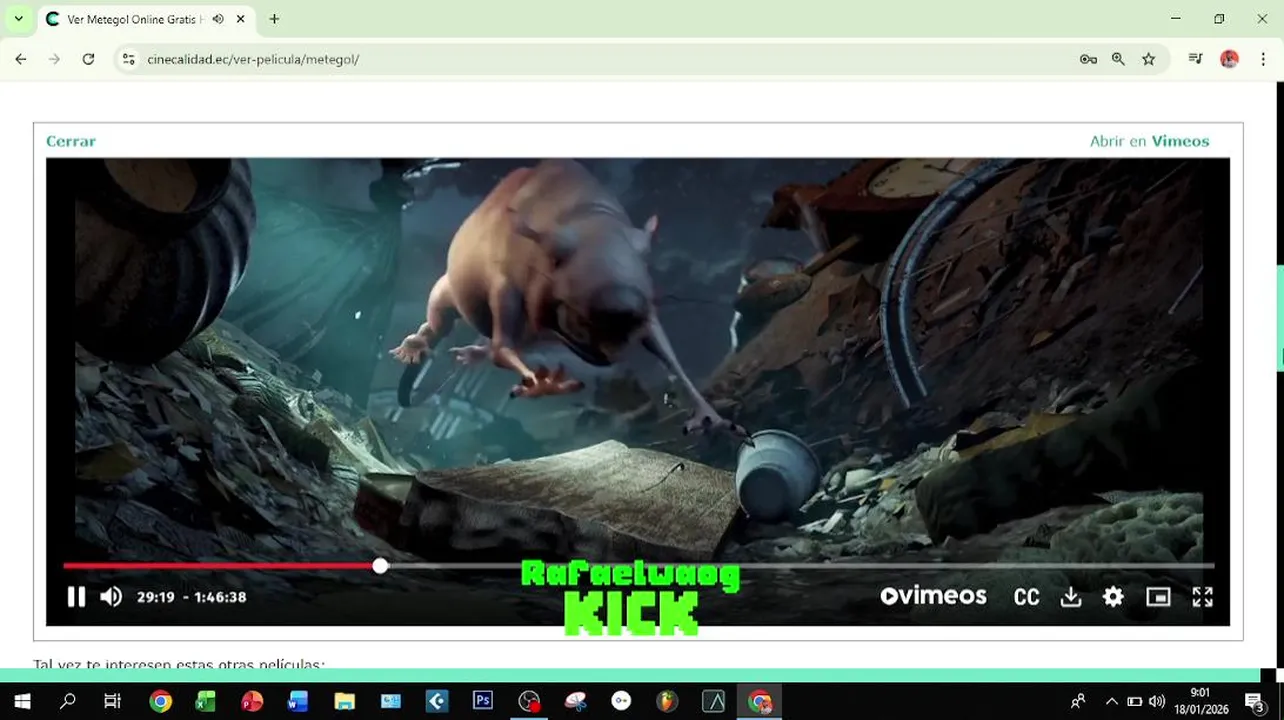The width and height of the screenshot is (1284, 720).
Task: Click the download icon in the video player
Action: (1071, 597)
